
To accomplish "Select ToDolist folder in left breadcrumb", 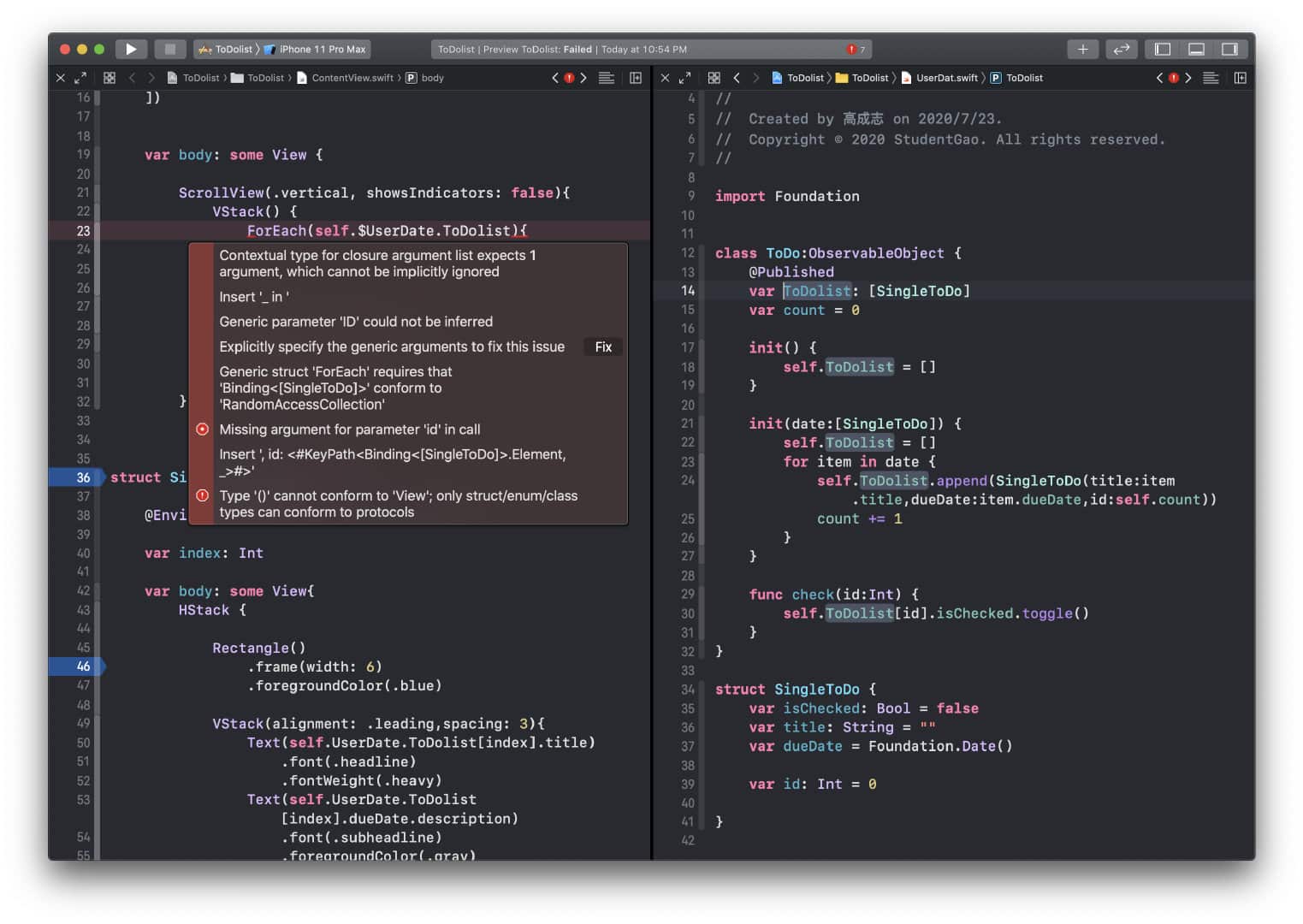I will [258, 78].
